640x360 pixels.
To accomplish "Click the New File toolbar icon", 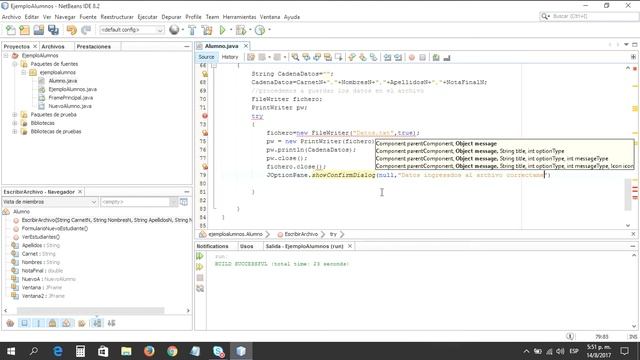I will coord(11,30).
